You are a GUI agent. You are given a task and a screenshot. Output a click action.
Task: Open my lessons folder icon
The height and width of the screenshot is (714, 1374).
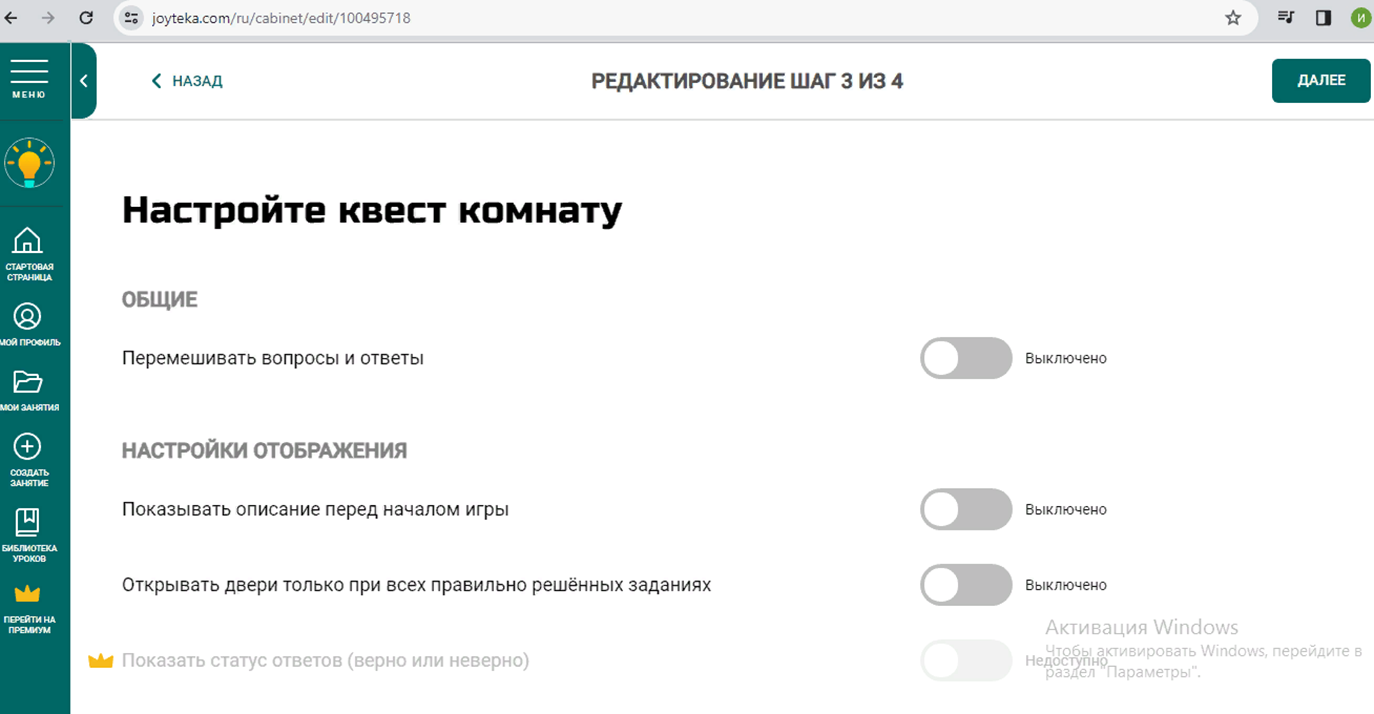click(x=27, y=382)
